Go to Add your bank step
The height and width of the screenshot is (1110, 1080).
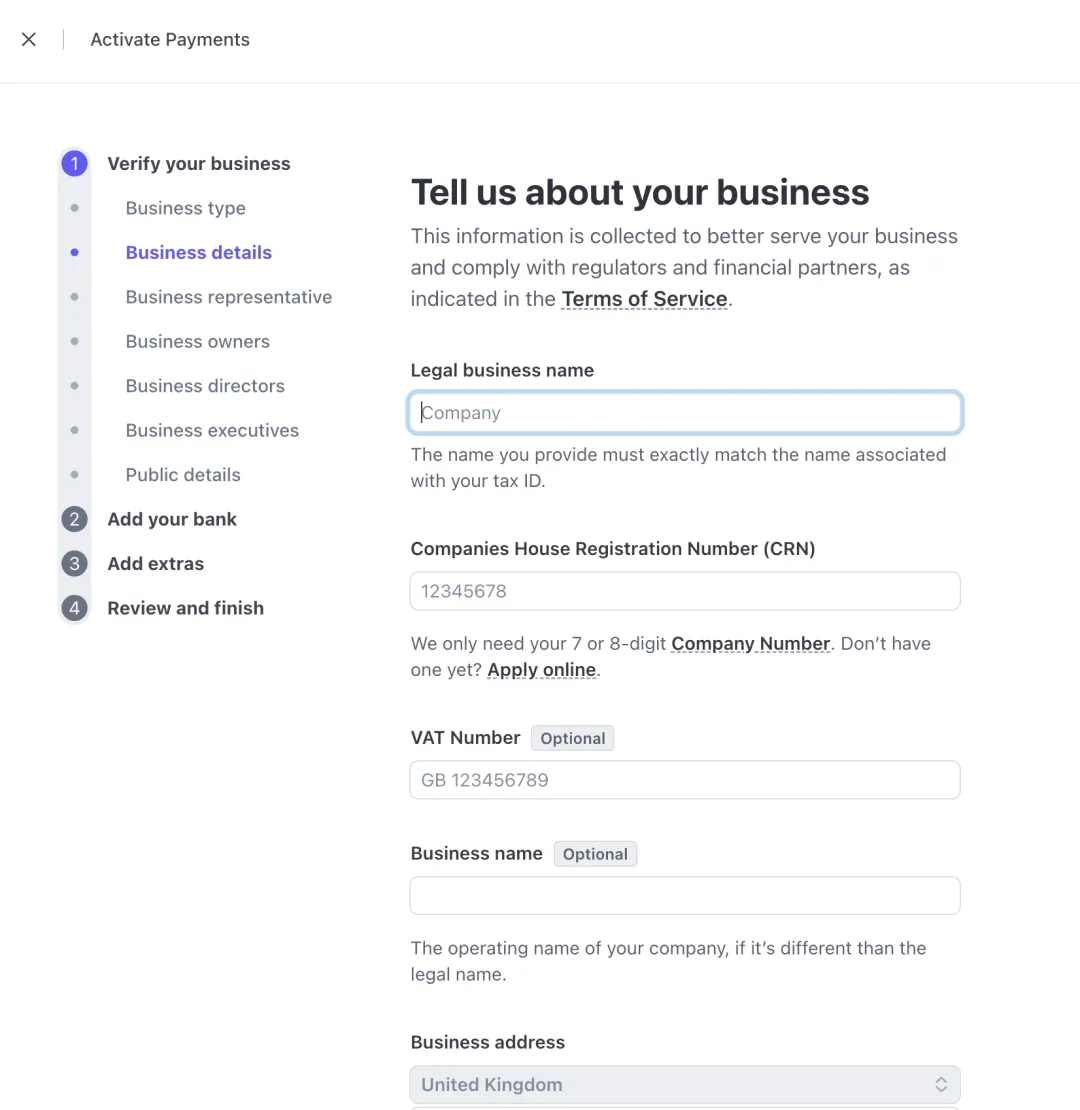(172, 519)
